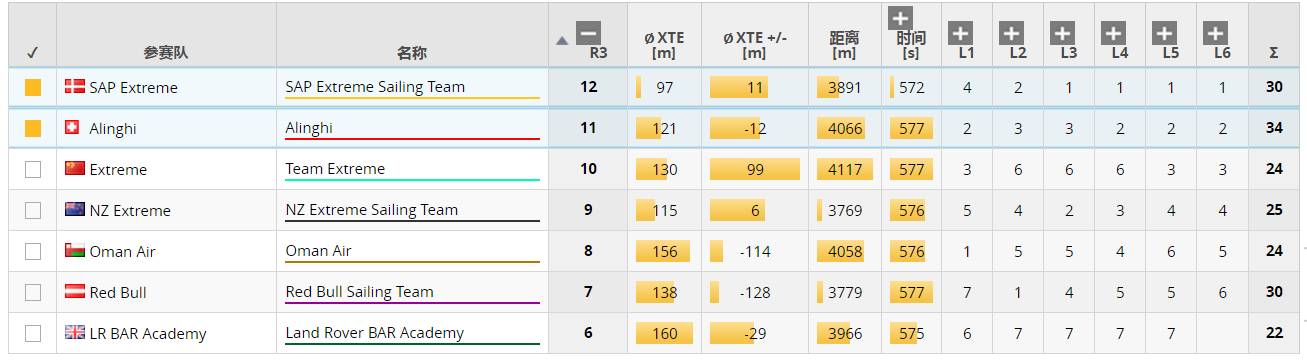1307x364 pixels.
Task: Expand the L3 leg plus icon
Action: coord(1062,33)
